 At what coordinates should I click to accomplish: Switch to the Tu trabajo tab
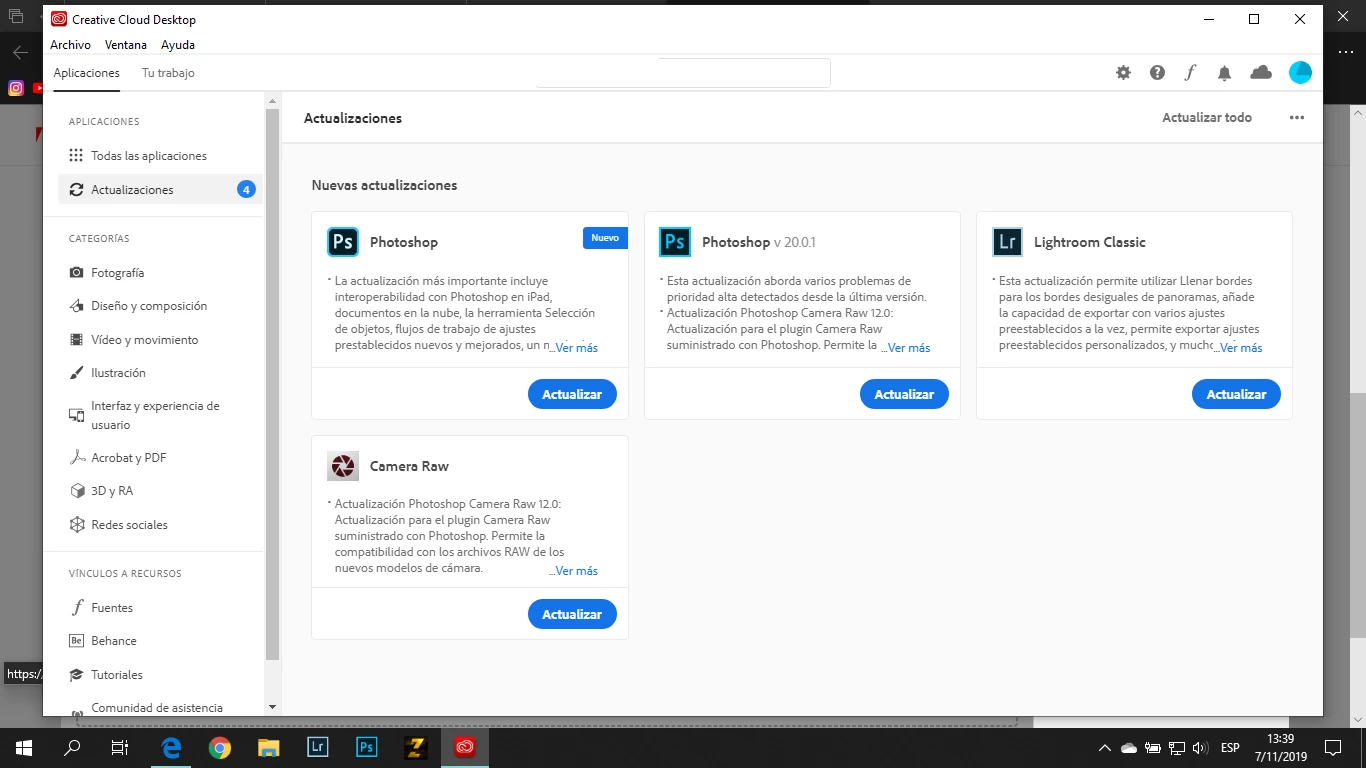tap(168, 73)
